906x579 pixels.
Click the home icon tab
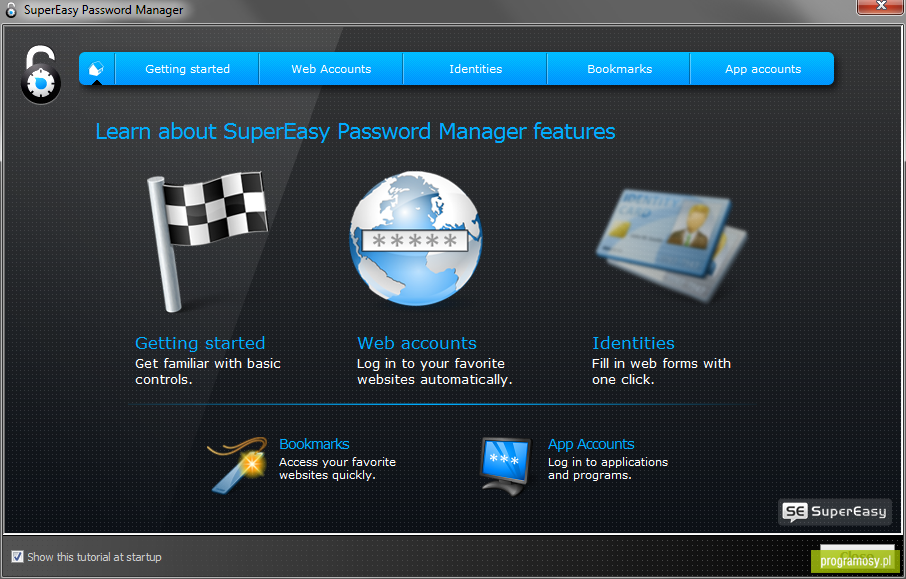coord(96,69)
